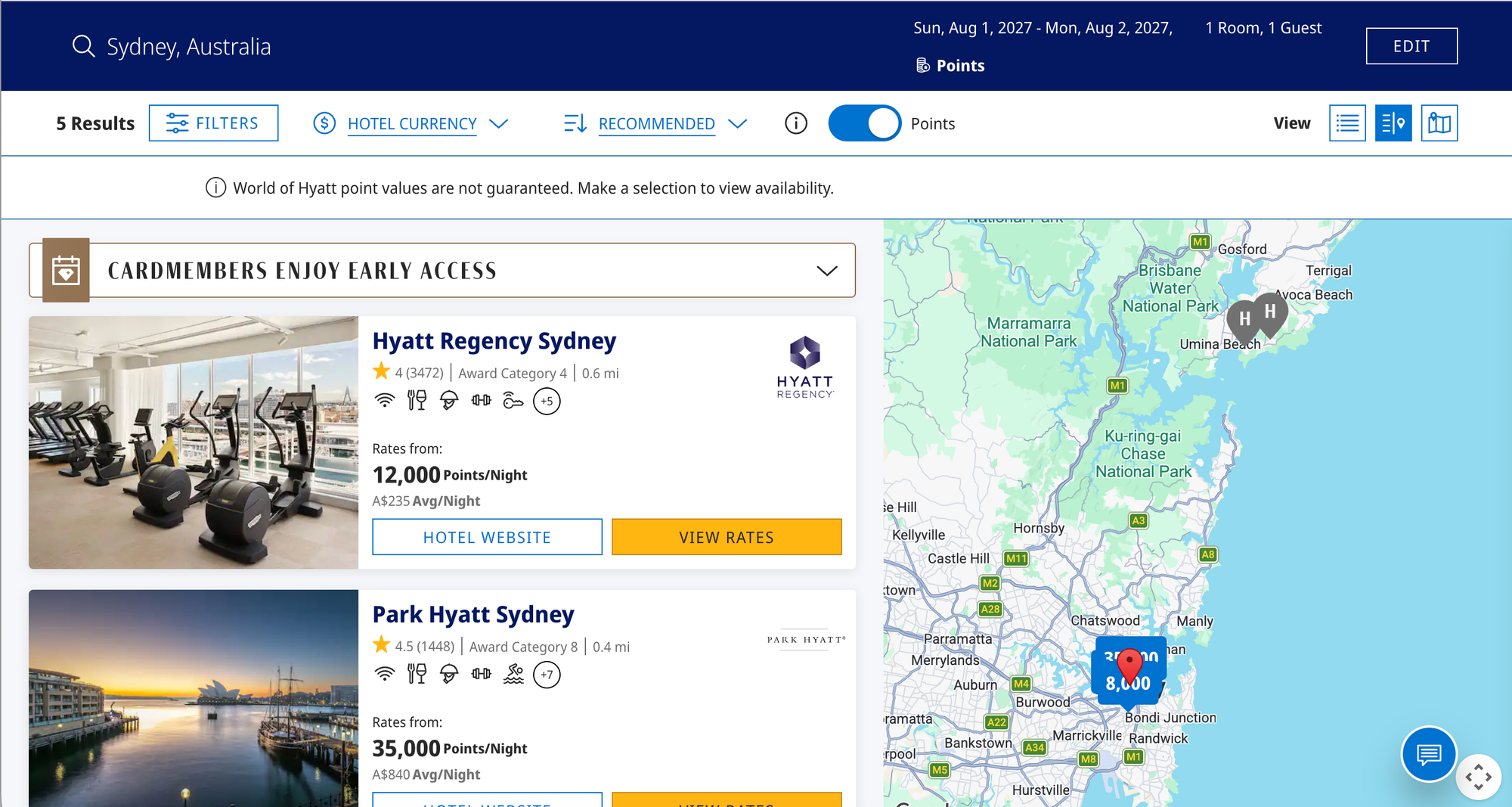Click Hyatt Regency brand logo
1512x807 pixels.
coord(805,367)
